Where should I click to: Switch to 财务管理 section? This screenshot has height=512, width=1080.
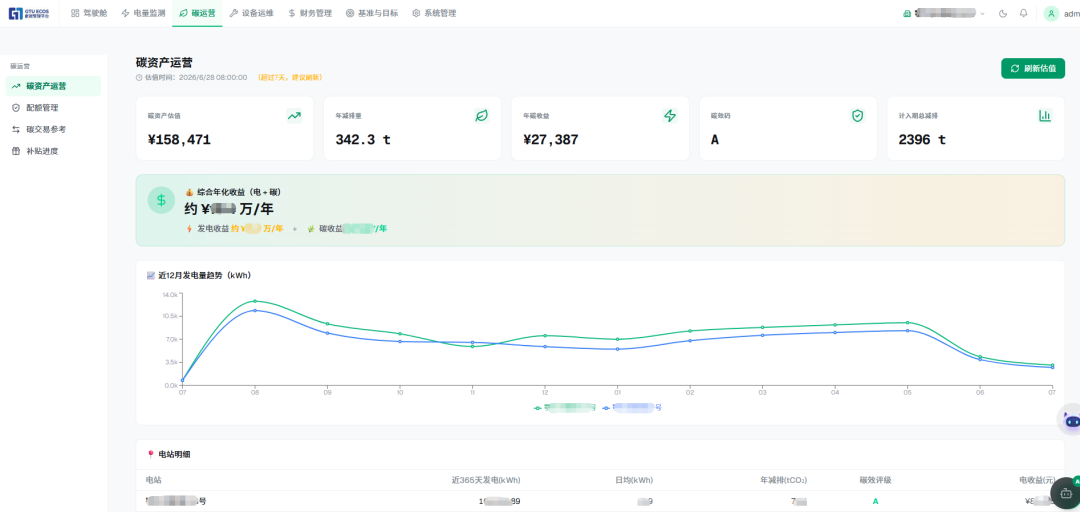(x=309, y=13)
